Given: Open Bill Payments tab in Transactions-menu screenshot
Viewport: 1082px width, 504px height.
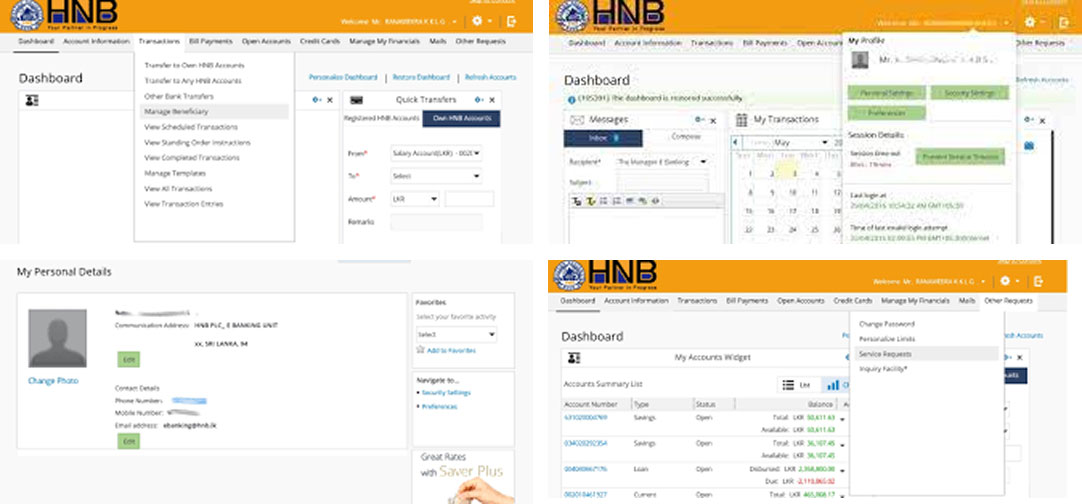Looking at the screenshot, I should [210, 41].
